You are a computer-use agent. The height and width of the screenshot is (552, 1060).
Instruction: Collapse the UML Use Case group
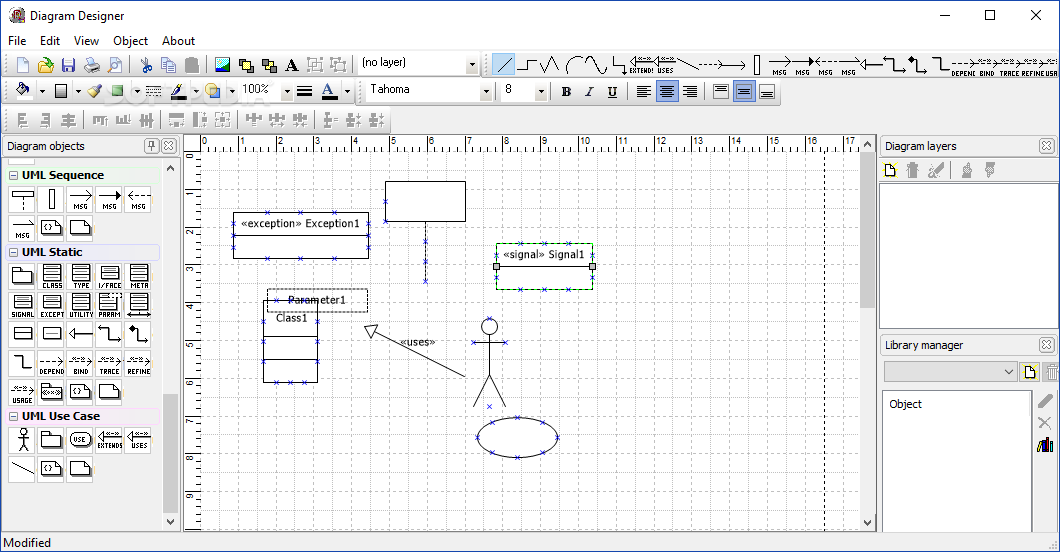point(14,416)
